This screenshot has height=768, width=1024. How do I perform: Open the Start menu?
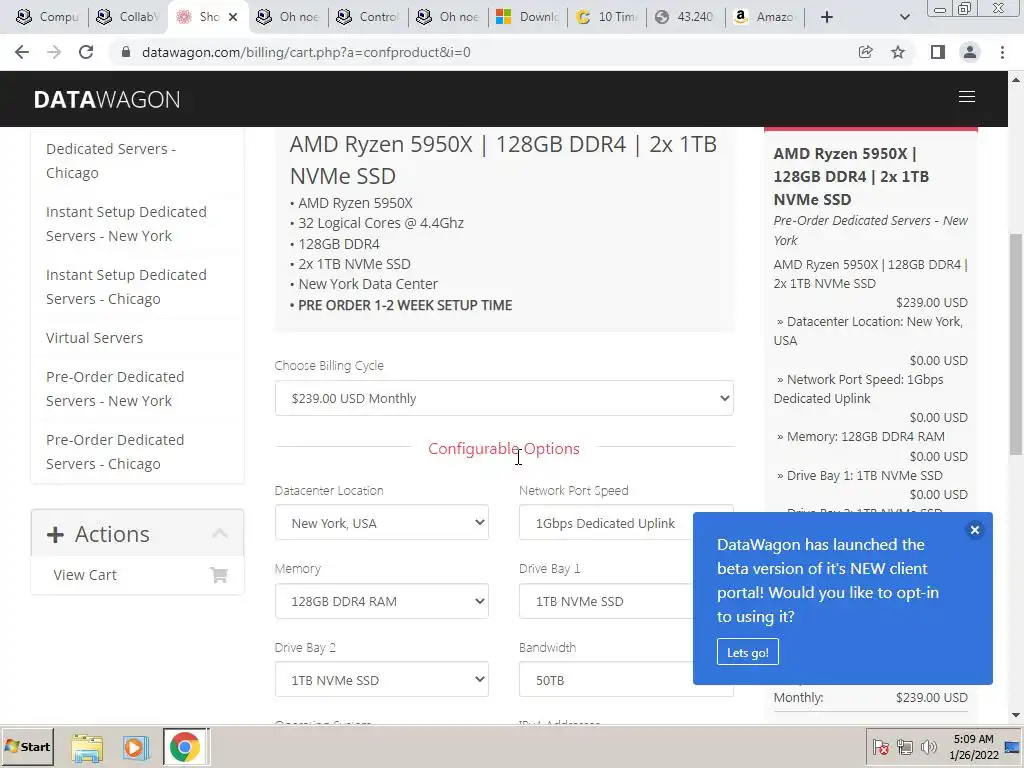[x=28, y=746]
